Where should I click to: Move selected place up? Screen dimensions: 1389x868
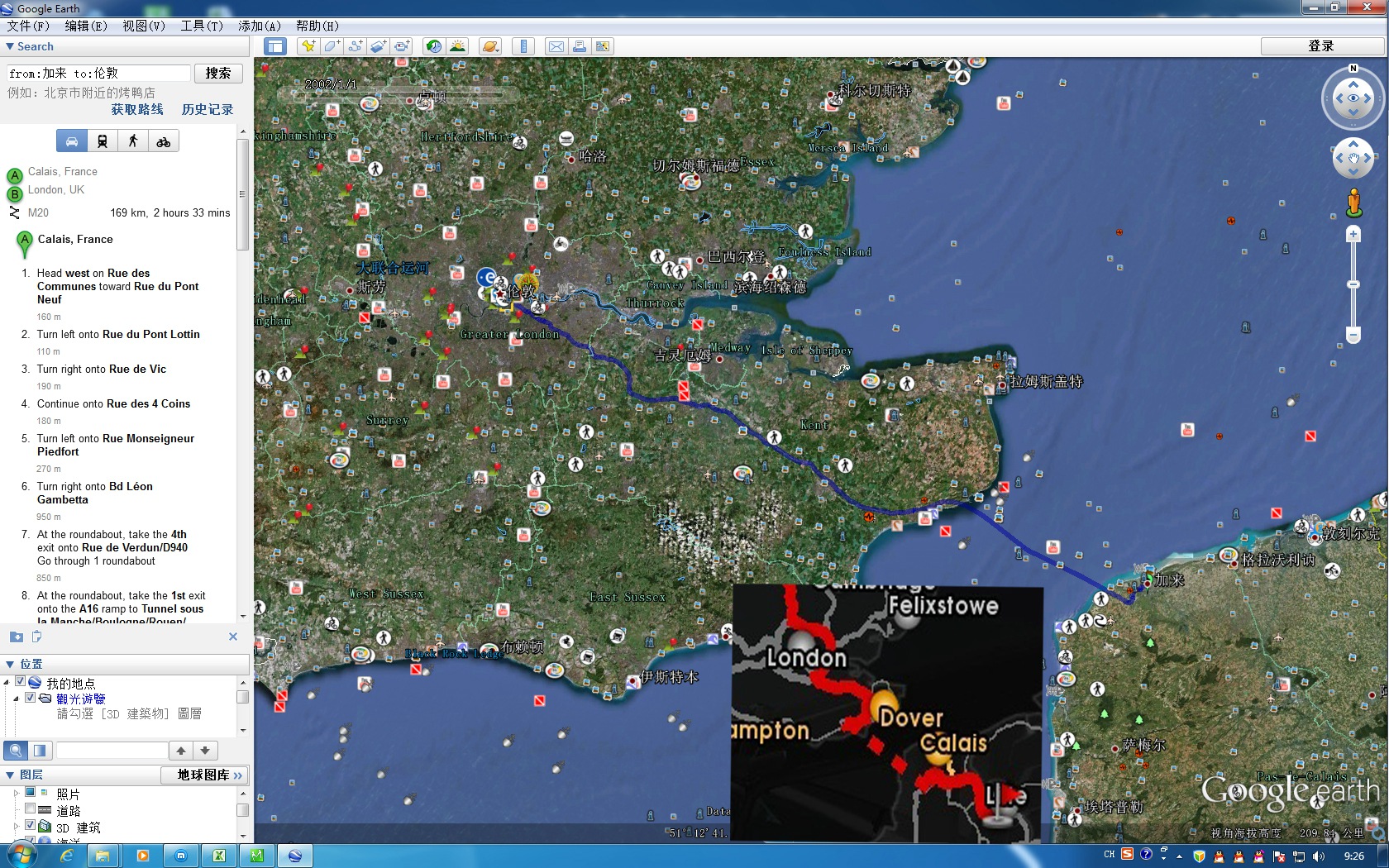pyautogui.click(x=181, y=751)
